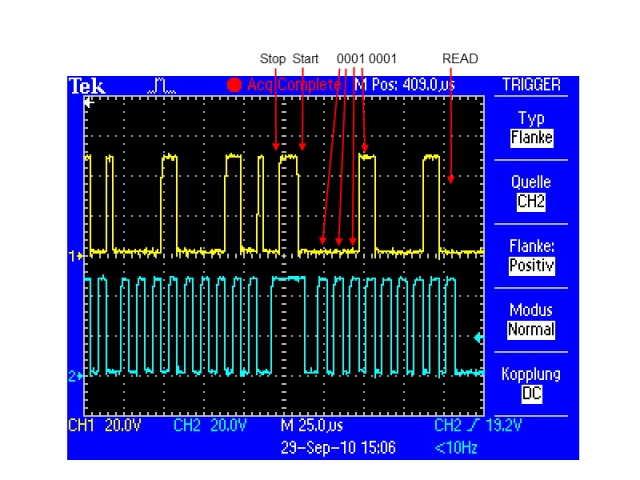Click the <10Hz trigger frequency readout
Image resolution: width=640 pixels, height=480 pixels.
point(456,448)
